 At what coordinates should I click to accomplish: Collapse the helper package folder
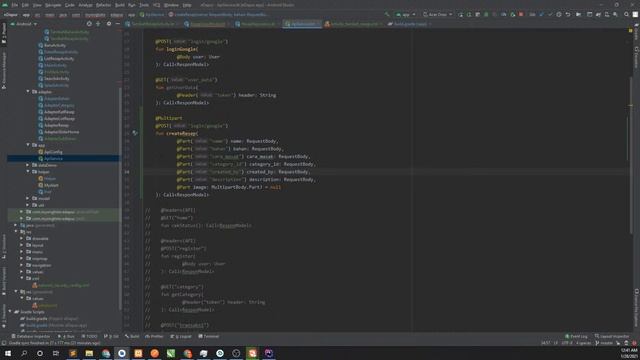[28, 171]
